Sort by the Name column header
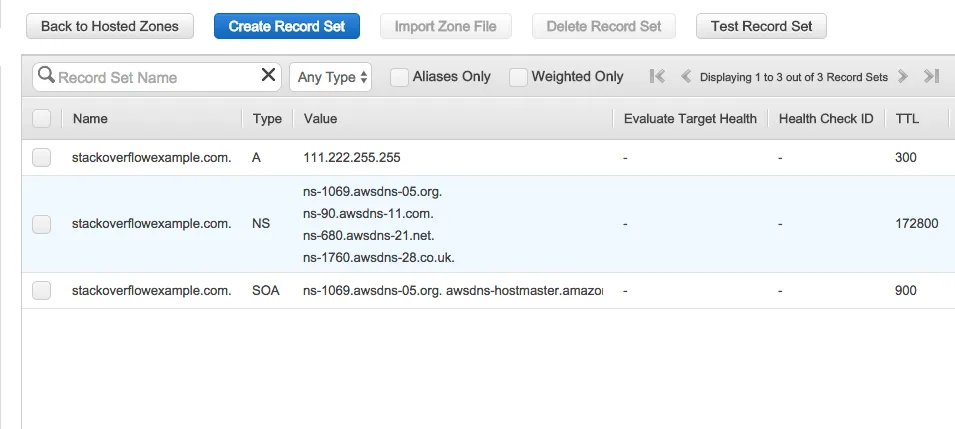Viewport: 955px width, 429px height. (90, 119)
